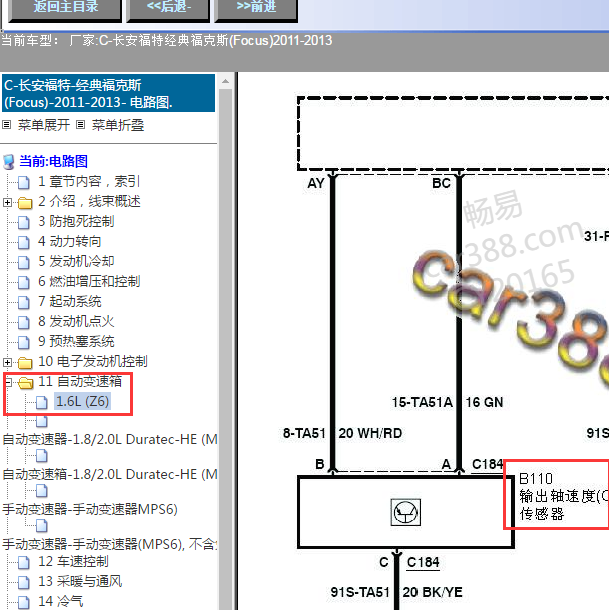The height and width of the screenshot is (610, 609).
Task: Click the C-长安福特-经典福克斯 电路图 header
Action: click(x=108, y=93)
